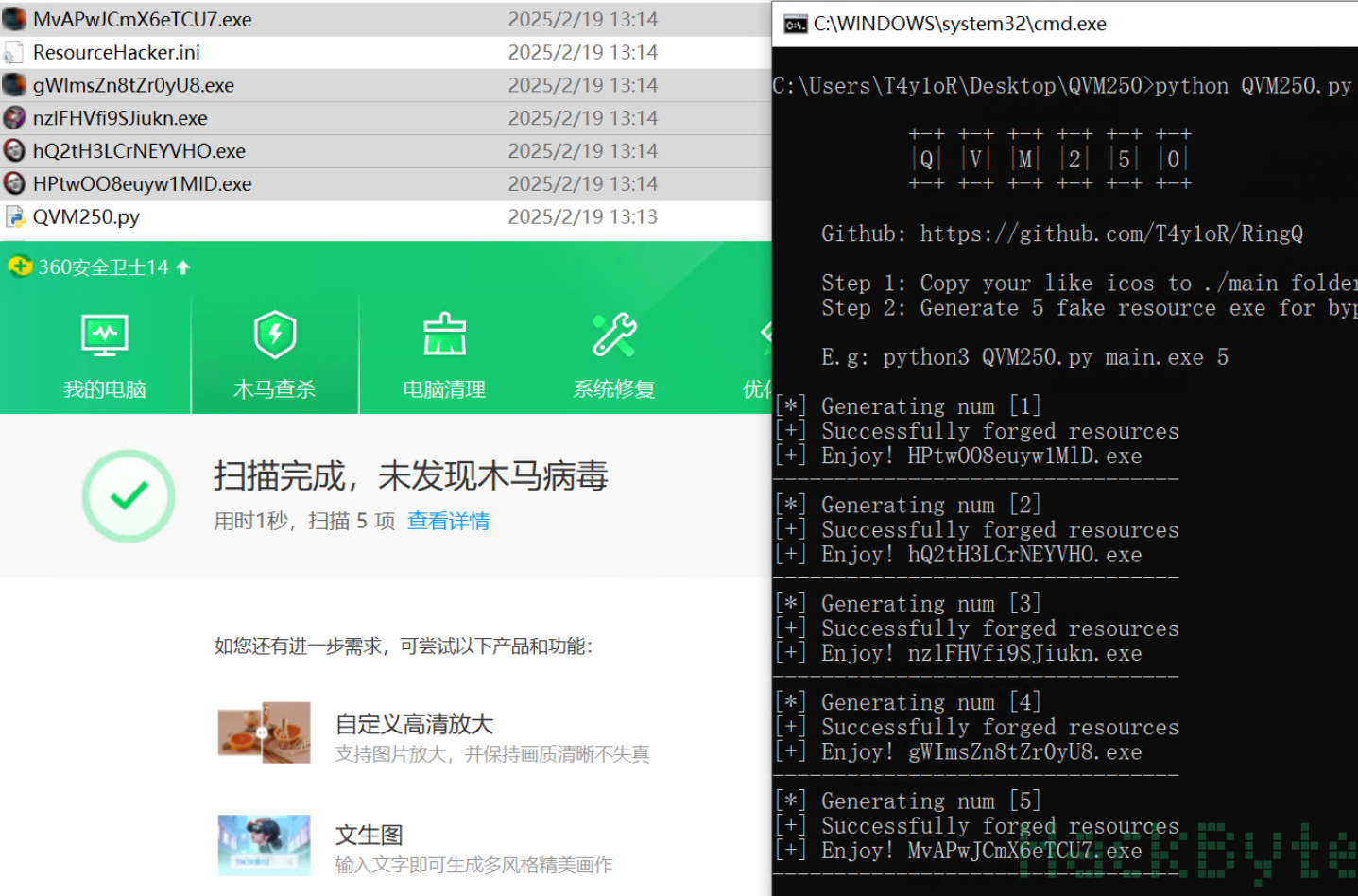Viewport: 1358px width, 896px height.
Task: Open 电脑清理 broom icon
Action: point(444,335)
